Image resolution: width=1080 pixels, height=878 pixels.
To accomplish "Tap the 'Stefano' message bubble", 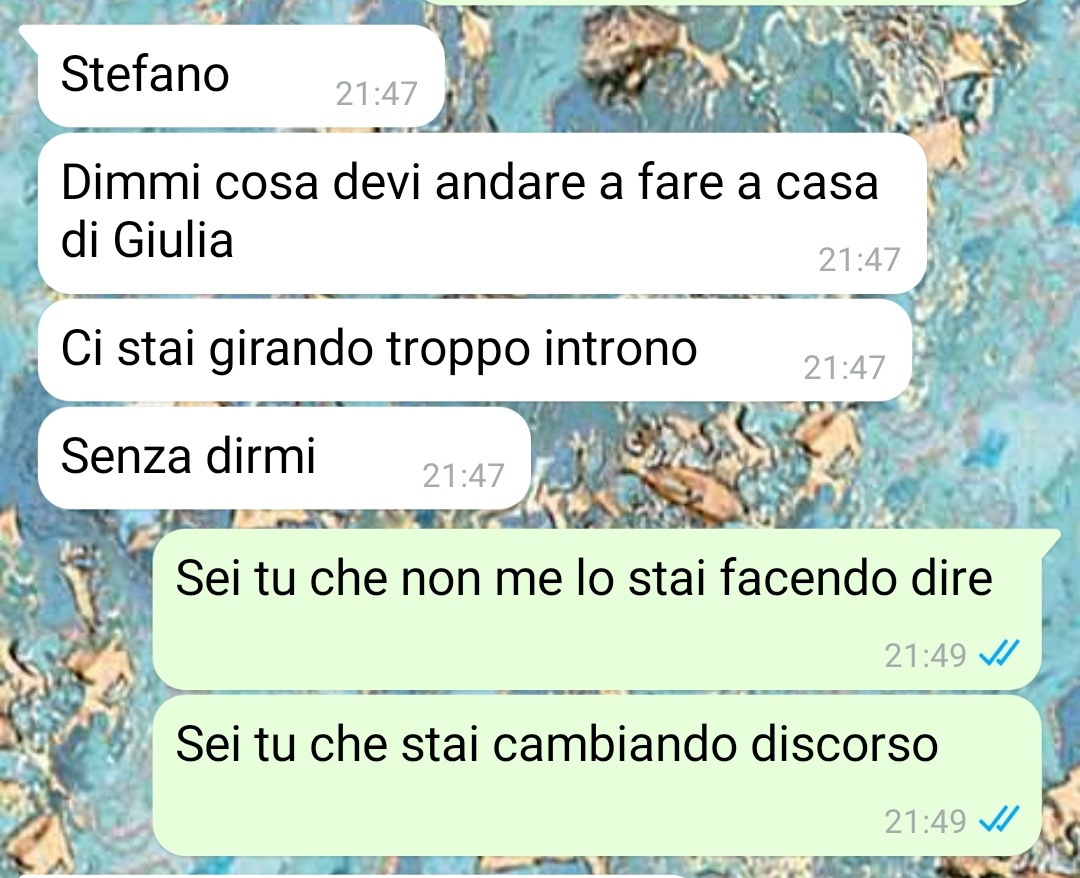I will click(241, 76).
